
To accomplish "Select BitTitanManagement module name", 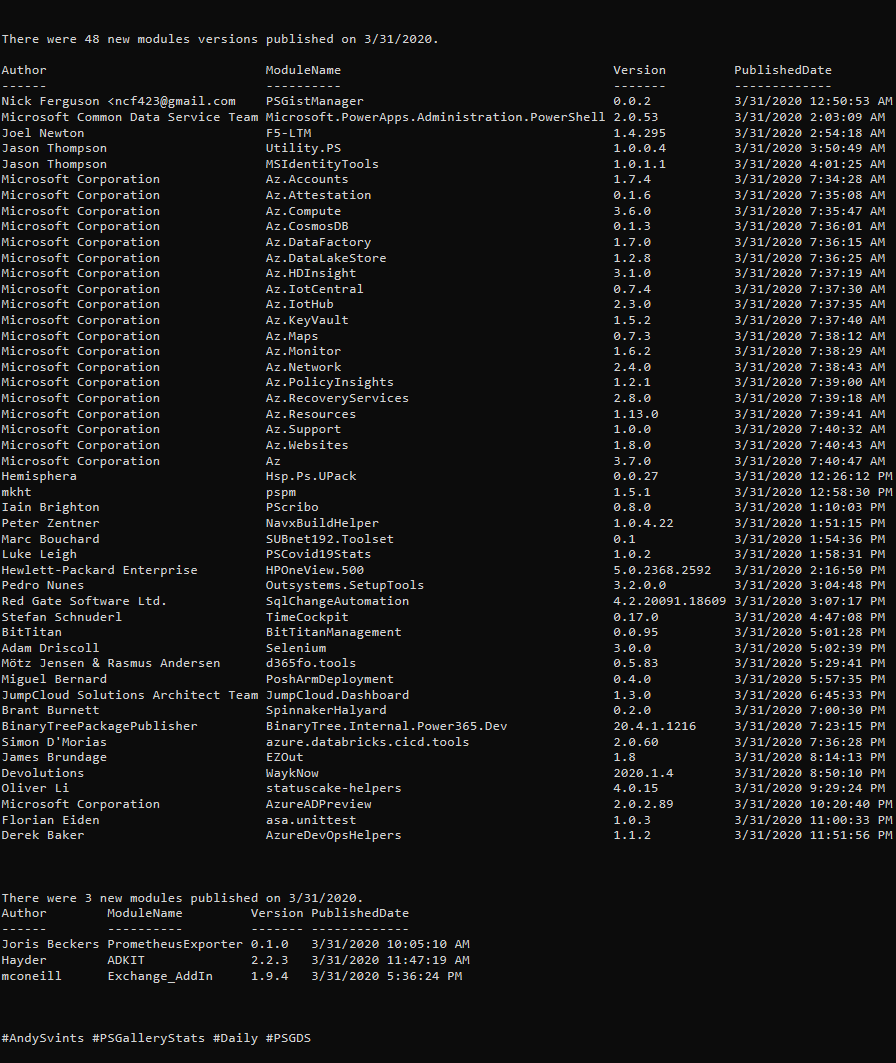I will pos(333,632).
